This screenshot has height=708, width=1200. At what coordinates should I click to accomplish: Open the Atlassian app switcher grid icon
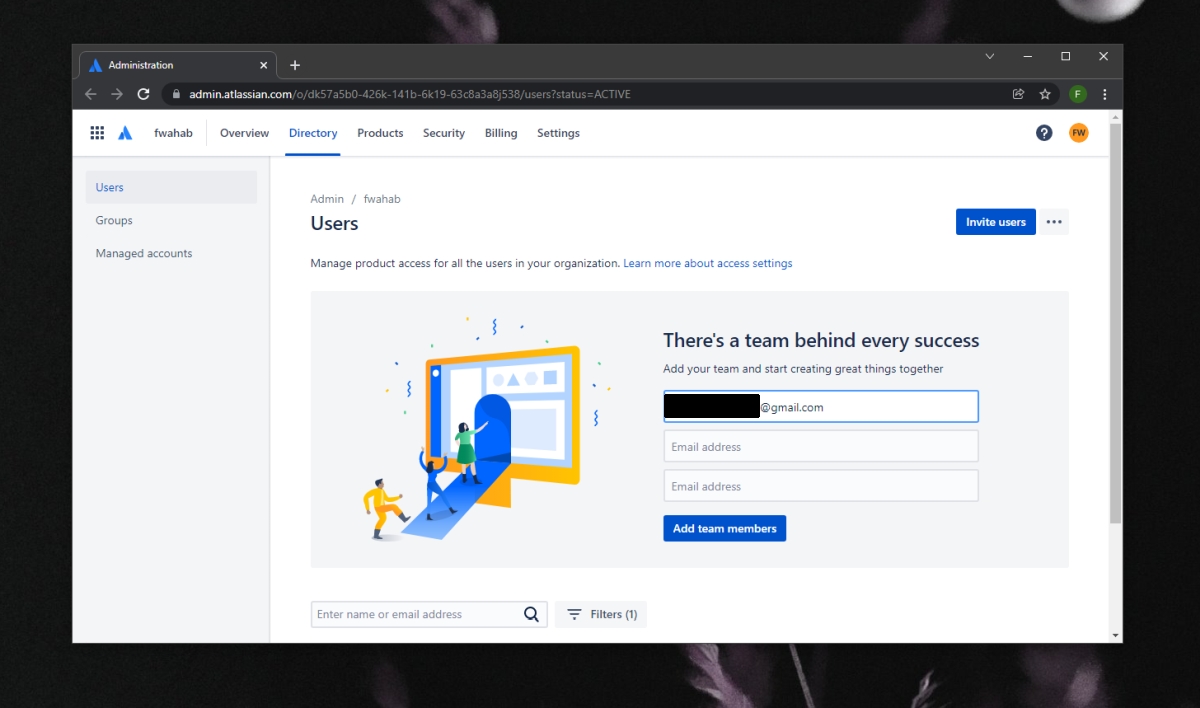[97, 133]
